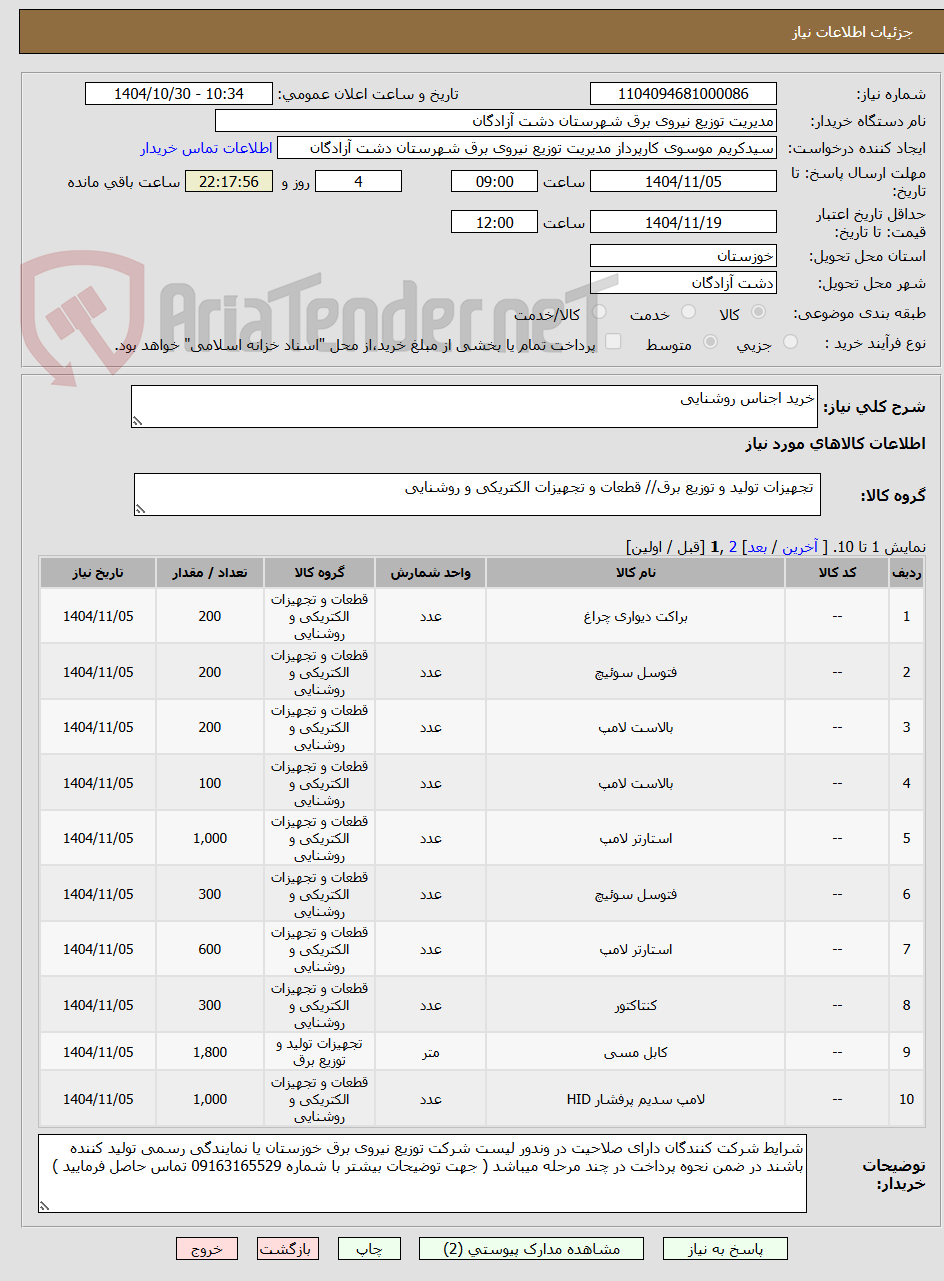Viewport: 944px width, 1281px height.
Task: Click the buyer notes text area
Action: (422, 1174)
